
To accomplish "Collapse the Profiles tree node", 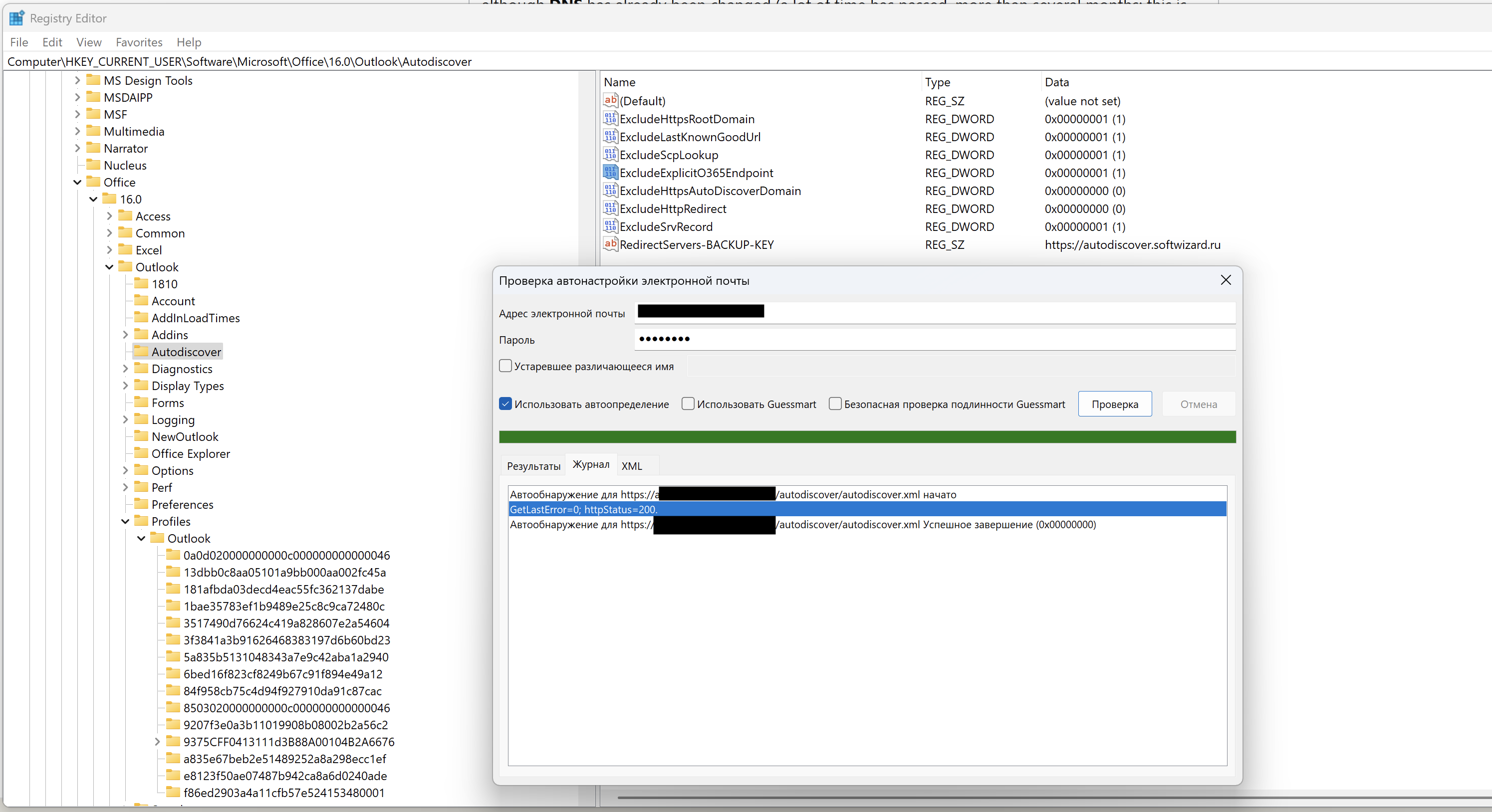I will coord(125,521).
